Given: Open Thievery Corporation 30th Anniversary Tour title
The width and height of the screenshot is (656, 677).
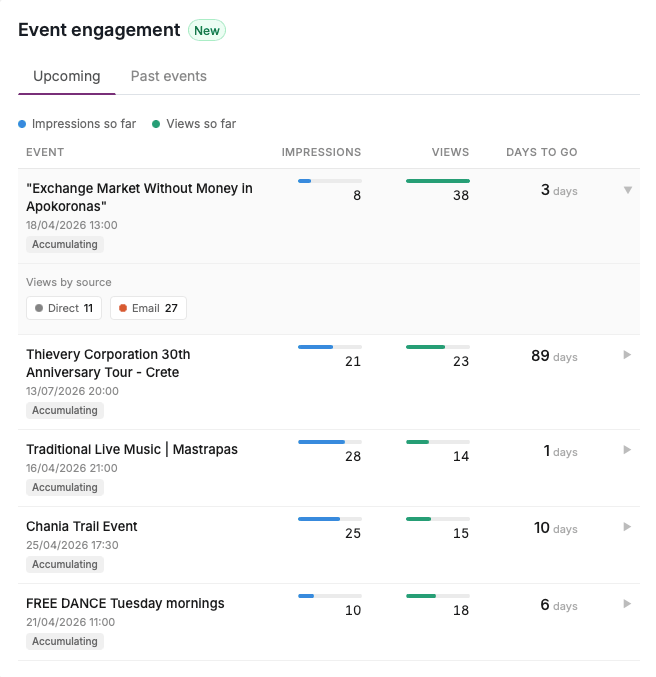Looking at the screenshot, I should [x=108, y=363].
